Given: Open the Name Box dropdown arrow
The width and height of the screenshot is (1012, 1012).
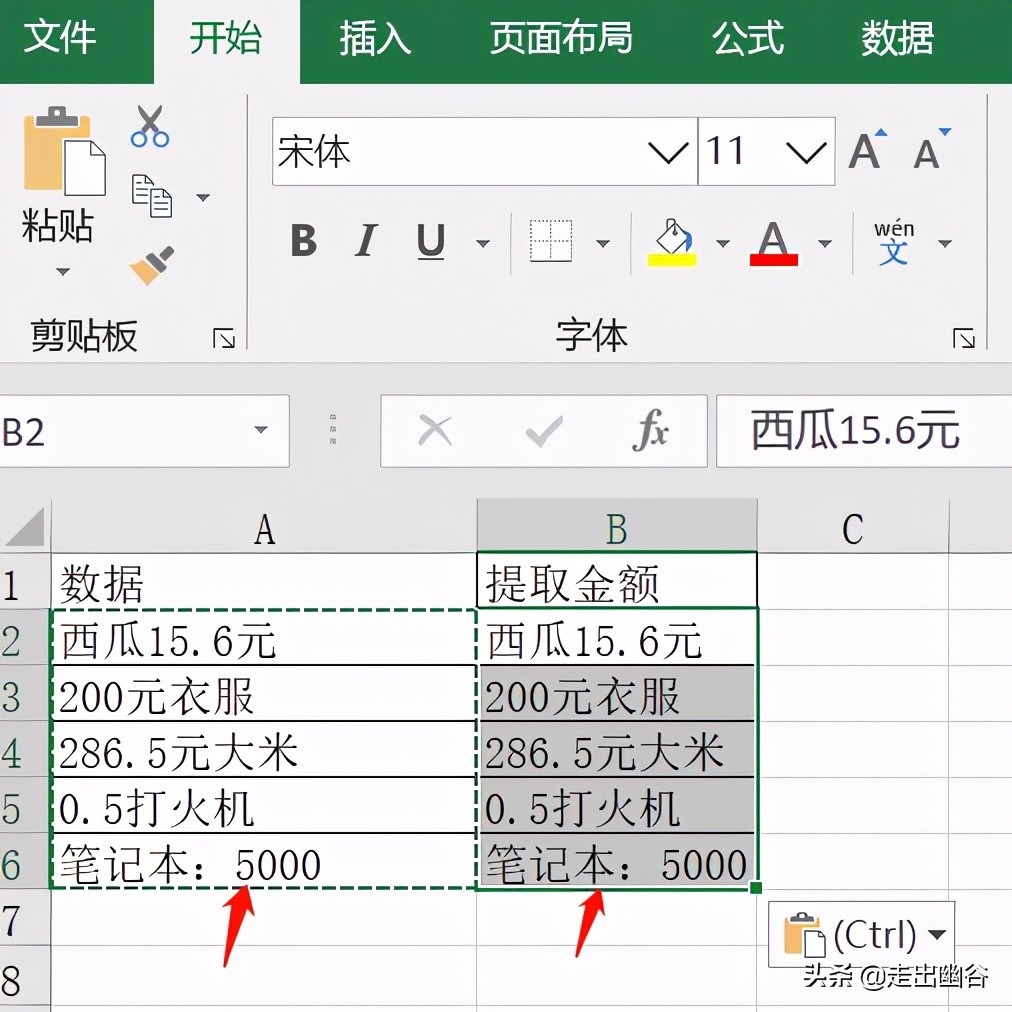Looking at the screenshot, I should click(261, 430).
